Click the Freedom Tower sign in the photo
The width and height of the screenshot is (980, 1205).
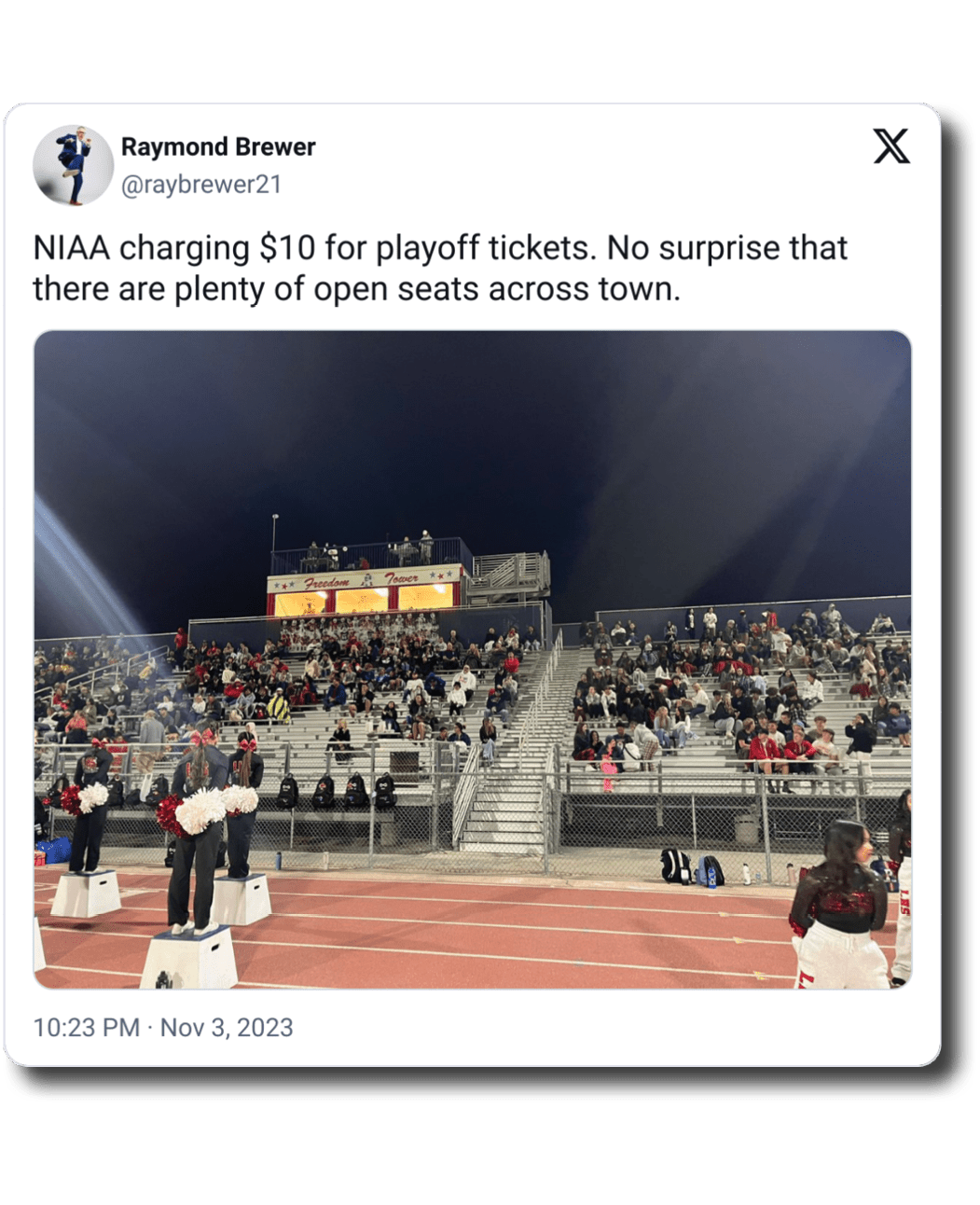(365, 579)
